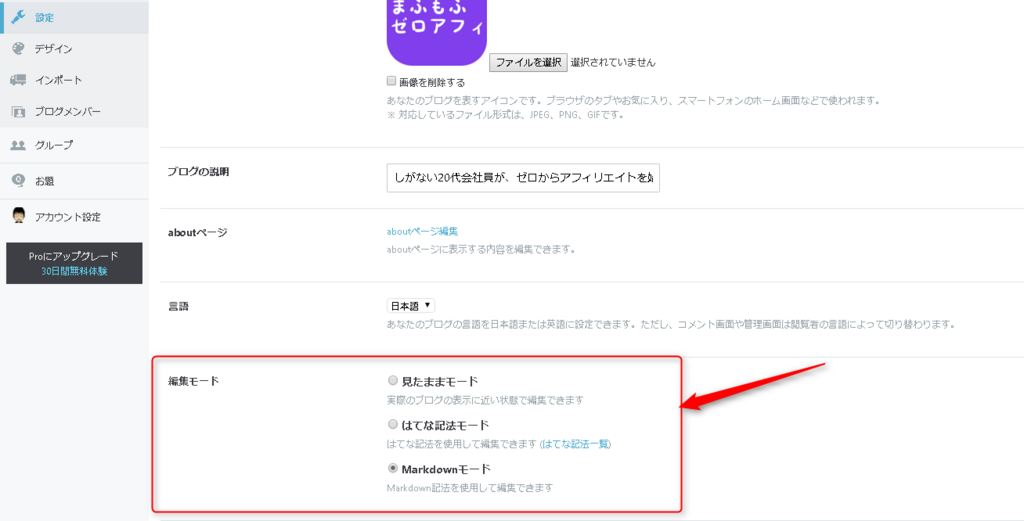Viewport: 1024px width, 521px height.
Task: Click the 編集モード section label
Action: click(x=193, y=381)
